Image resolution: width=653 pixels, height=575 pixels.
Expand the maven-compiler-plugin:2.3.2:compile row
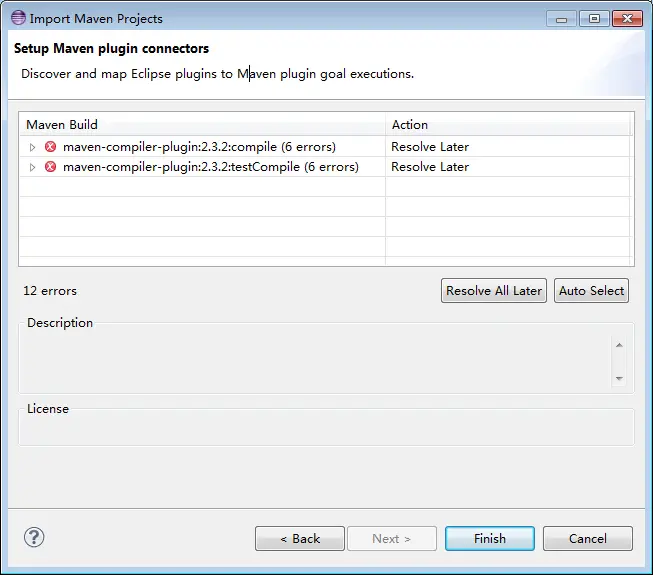click(x=32, y=147)
